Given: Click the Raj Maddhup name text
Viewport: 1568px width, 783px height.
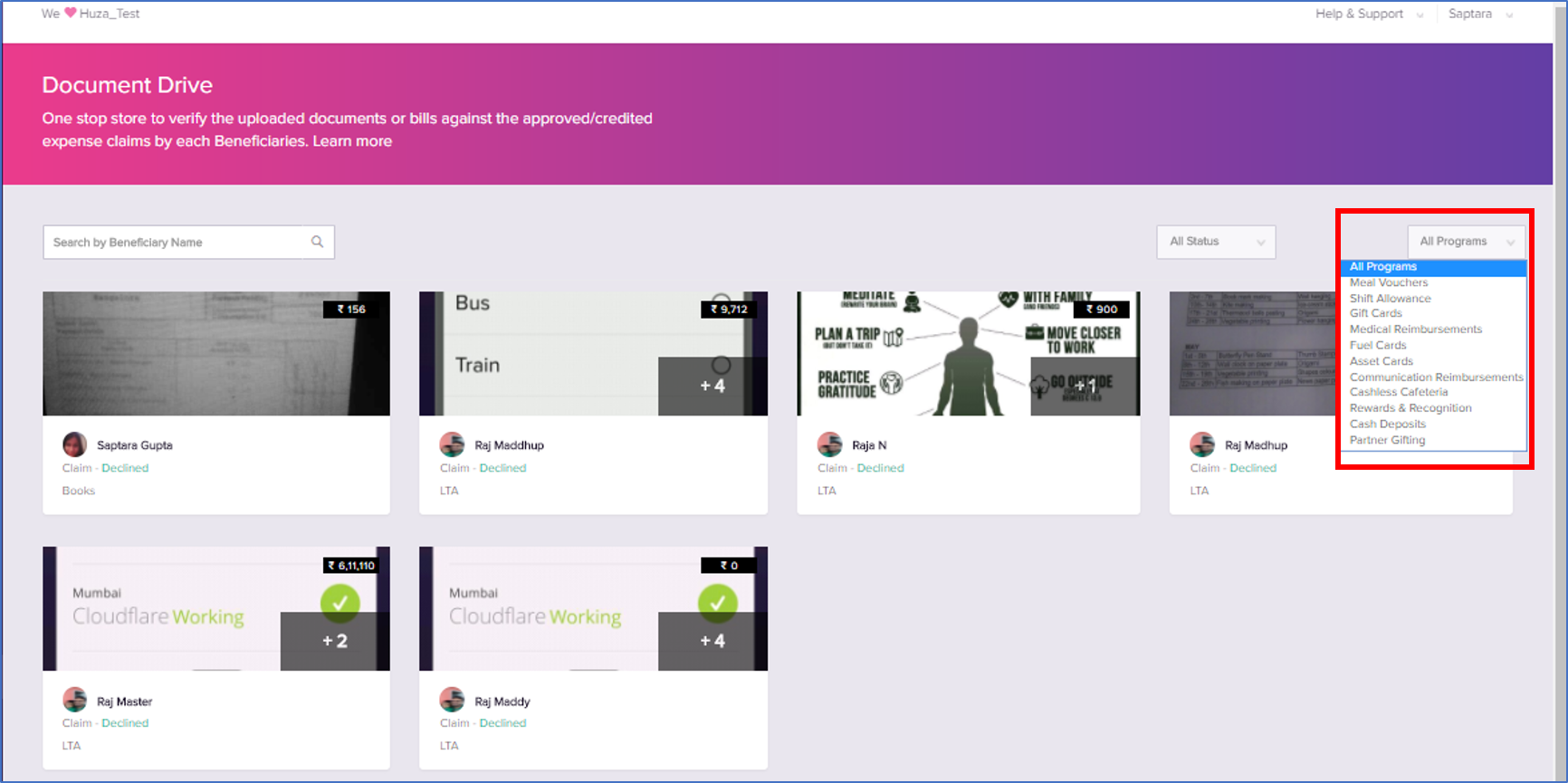Looking at the screenshot, I should pos(510,445).
